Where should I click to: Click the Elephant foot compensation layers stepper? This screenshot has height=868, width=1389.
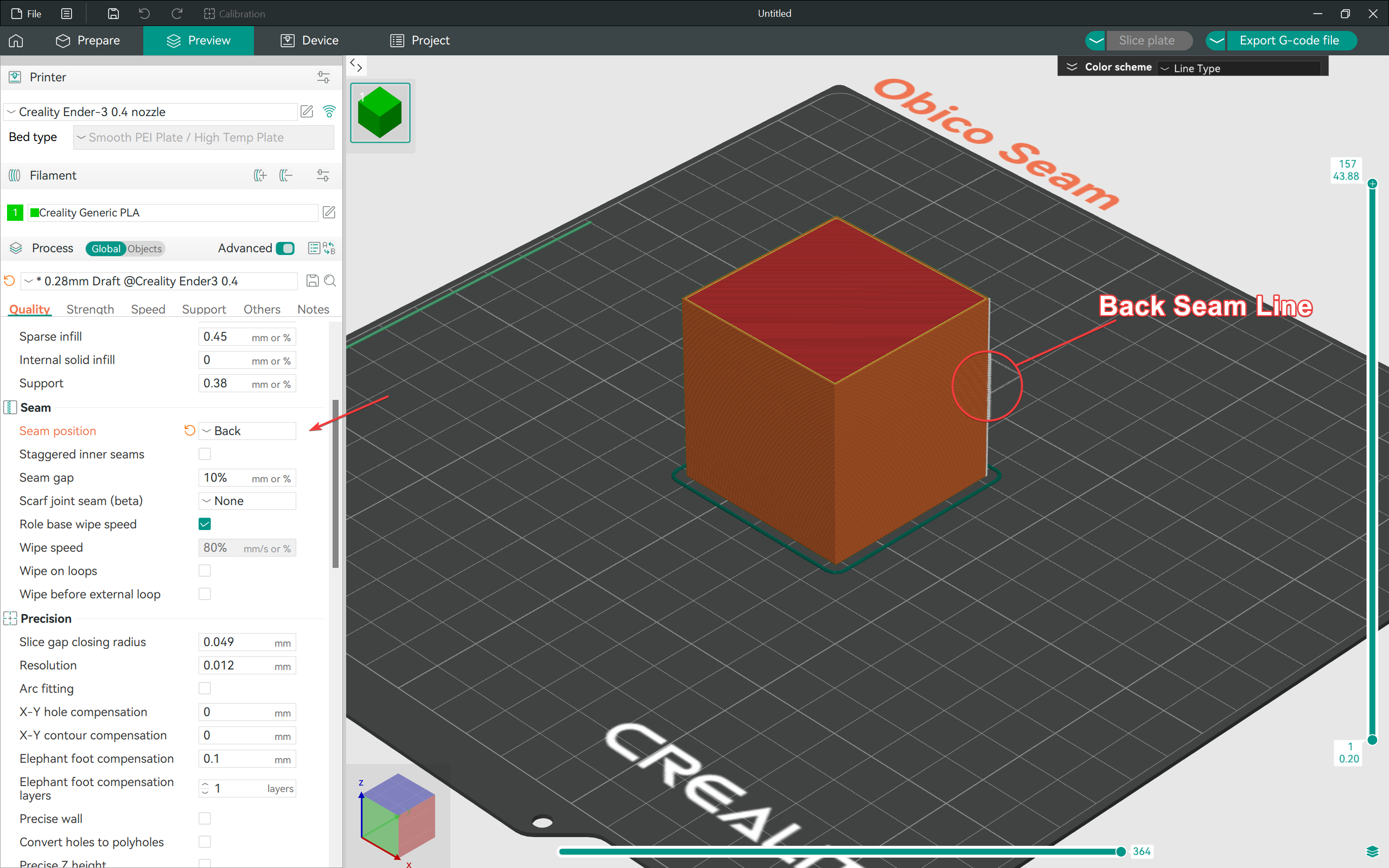[205, 789]
